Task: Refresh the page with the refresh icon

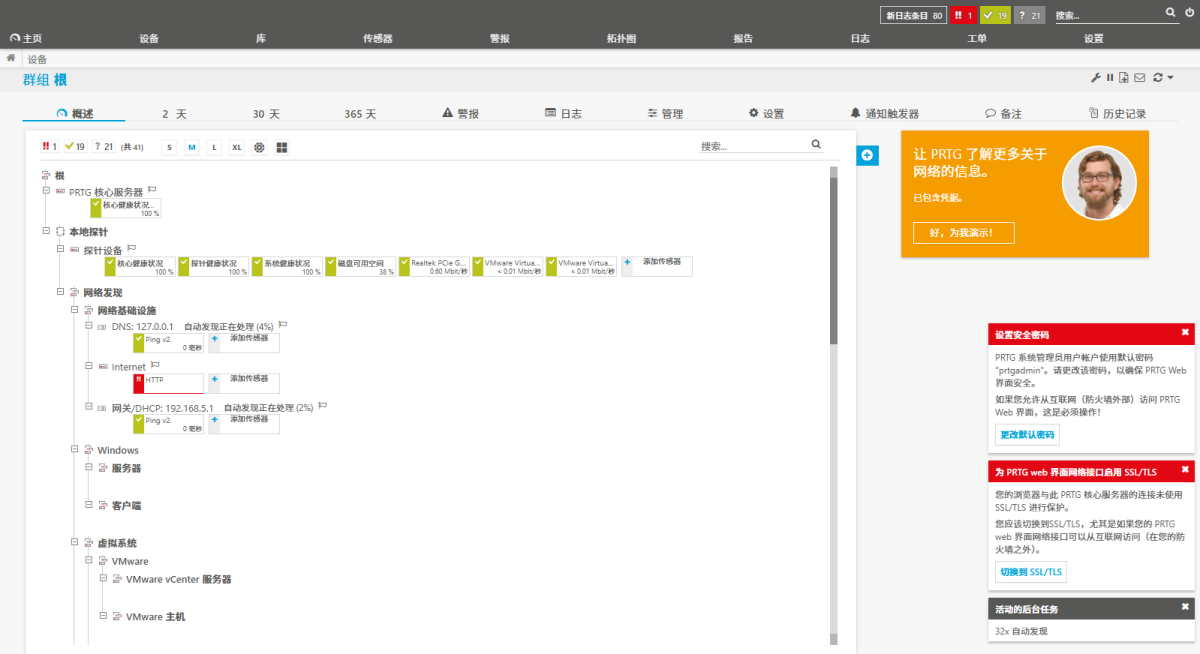Action: (1157, 77)
